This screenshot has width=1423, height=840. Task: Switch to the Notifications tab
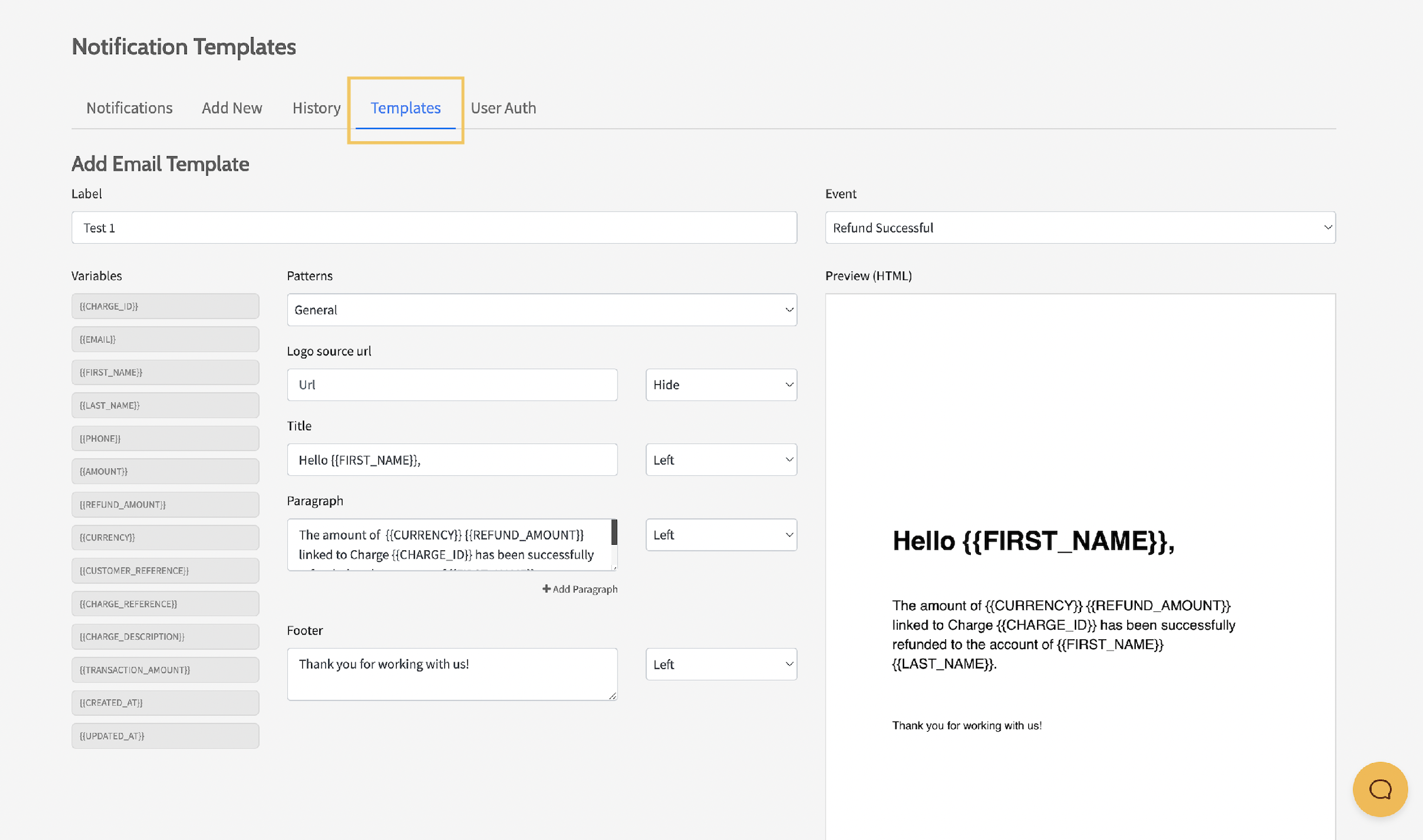tap(129, 108)
